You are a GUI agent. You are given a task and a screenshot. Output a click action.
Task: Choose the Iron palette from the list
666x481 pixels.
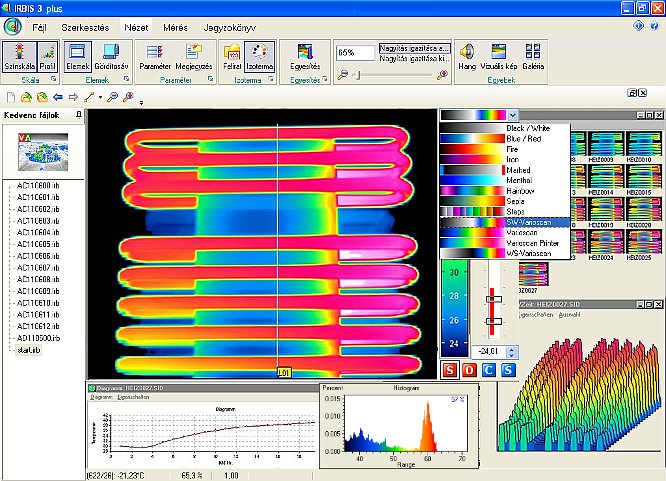point(512,159)
